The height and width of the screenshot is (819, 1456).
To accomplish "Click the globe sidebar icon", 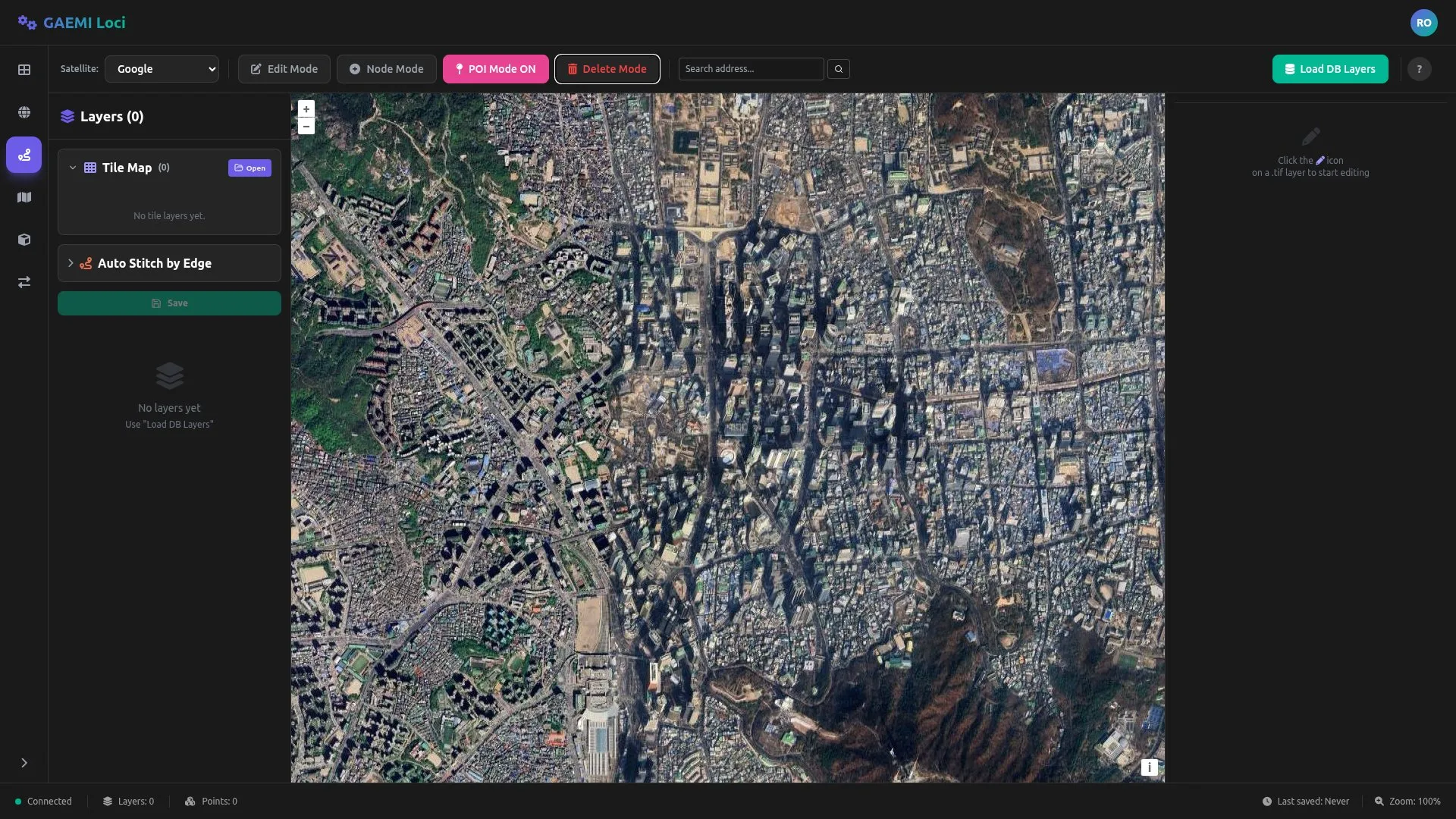I will click(x=24, y=112).
